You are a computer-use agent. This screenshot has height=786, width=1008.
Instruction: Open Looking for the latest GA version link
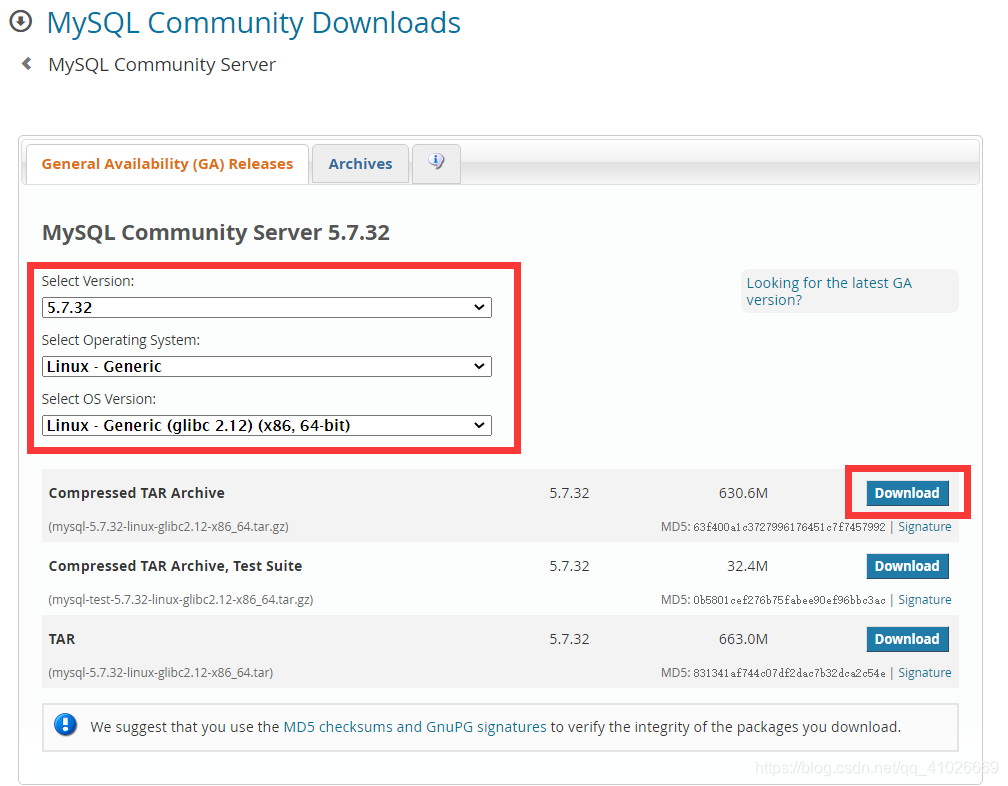point(829,291)
